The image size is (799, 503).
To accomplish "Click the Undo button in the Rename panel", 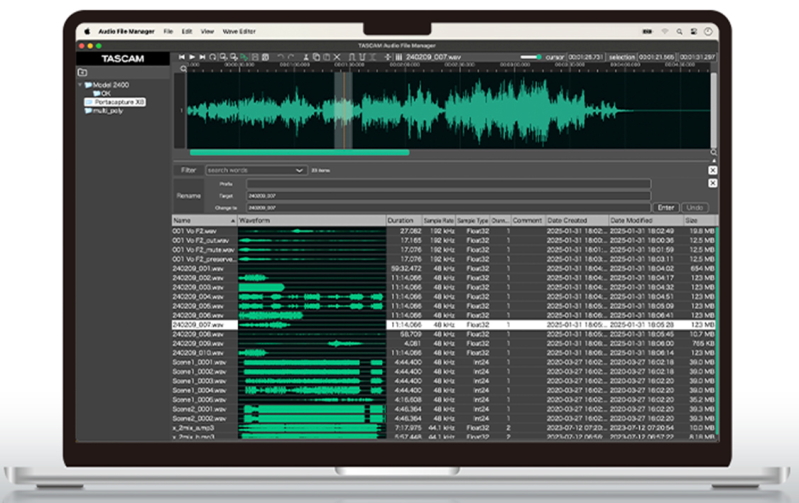I will tap(694, 207).
